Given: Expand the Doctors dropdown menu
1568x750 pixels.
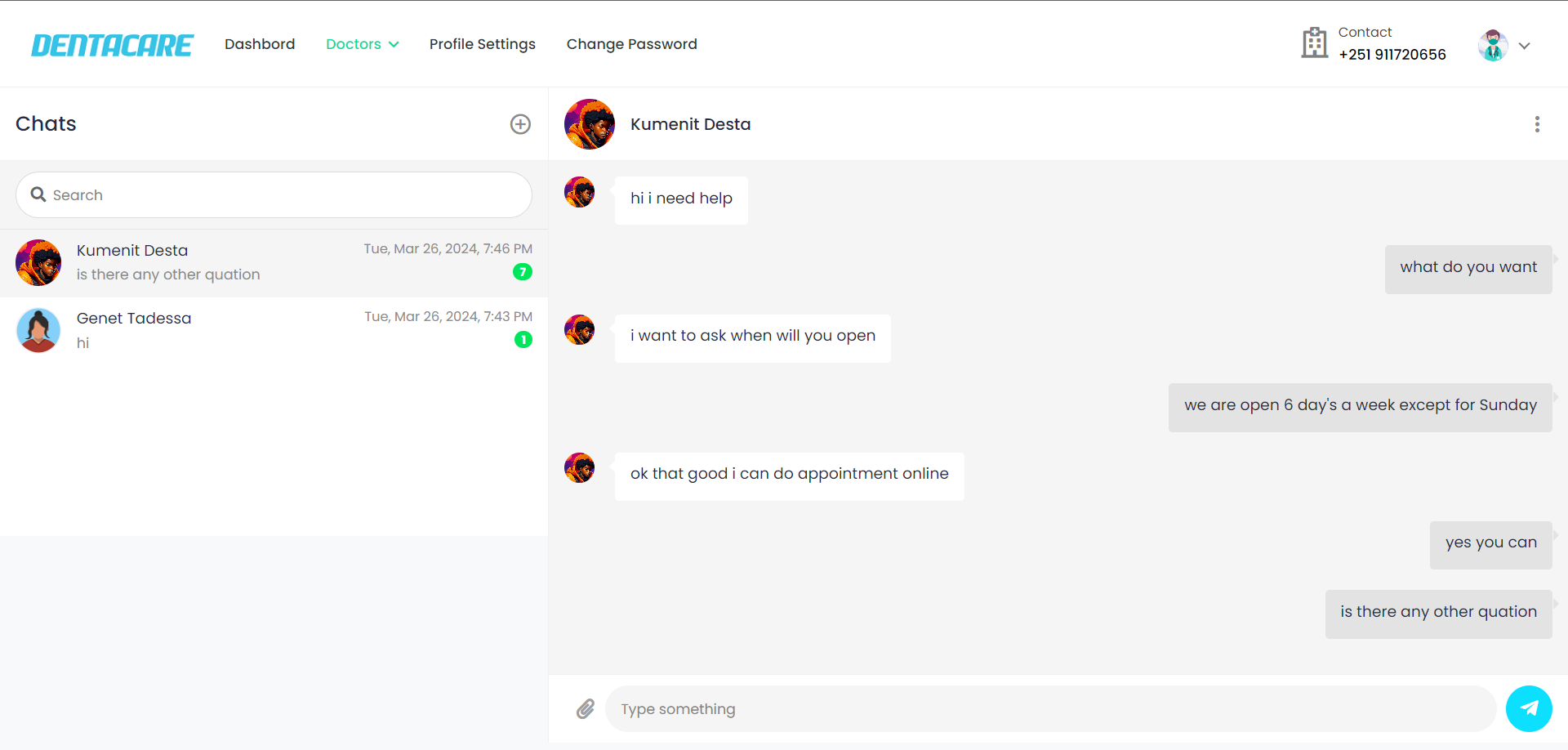Looking at the screenshot, I should coord(362,44).
